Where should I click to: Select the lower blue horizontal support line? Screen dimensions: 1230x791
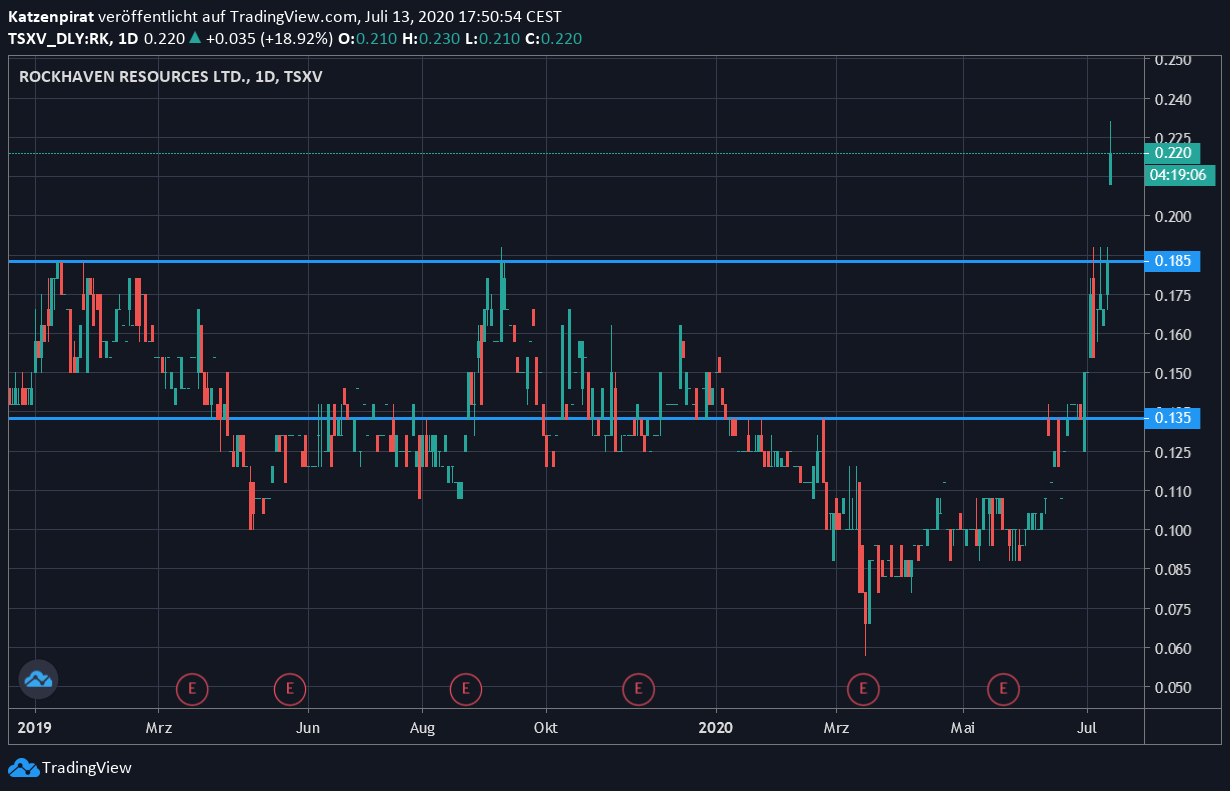pos(600,418)
